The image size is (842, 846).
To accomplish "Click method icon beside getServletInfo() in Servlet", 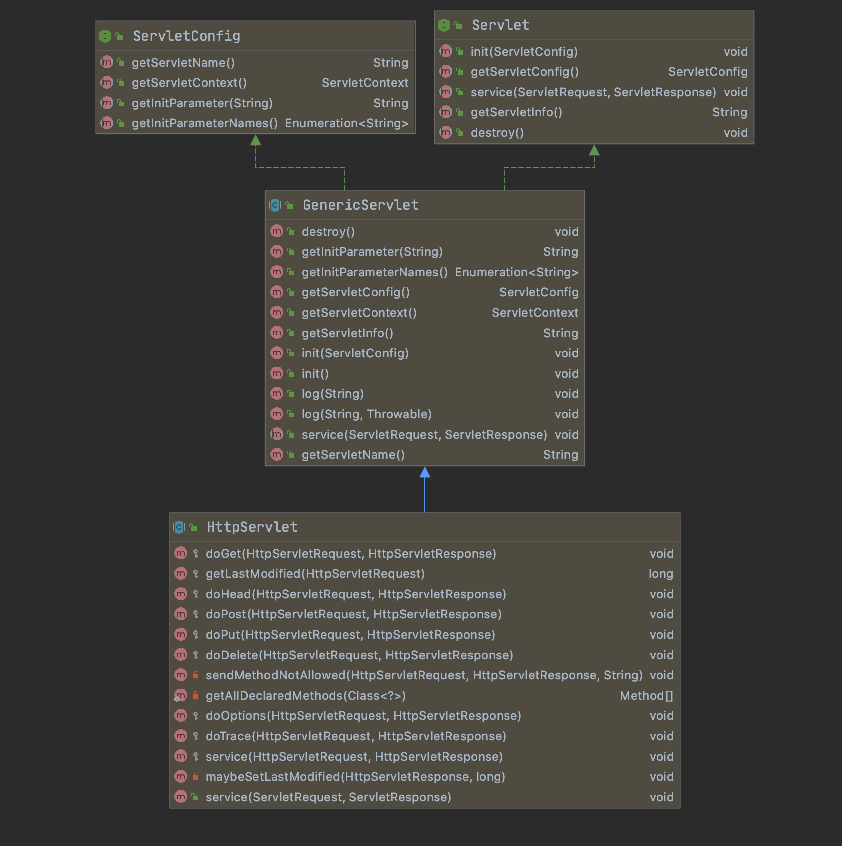I will pyautogui.click(x=446, y=112).
